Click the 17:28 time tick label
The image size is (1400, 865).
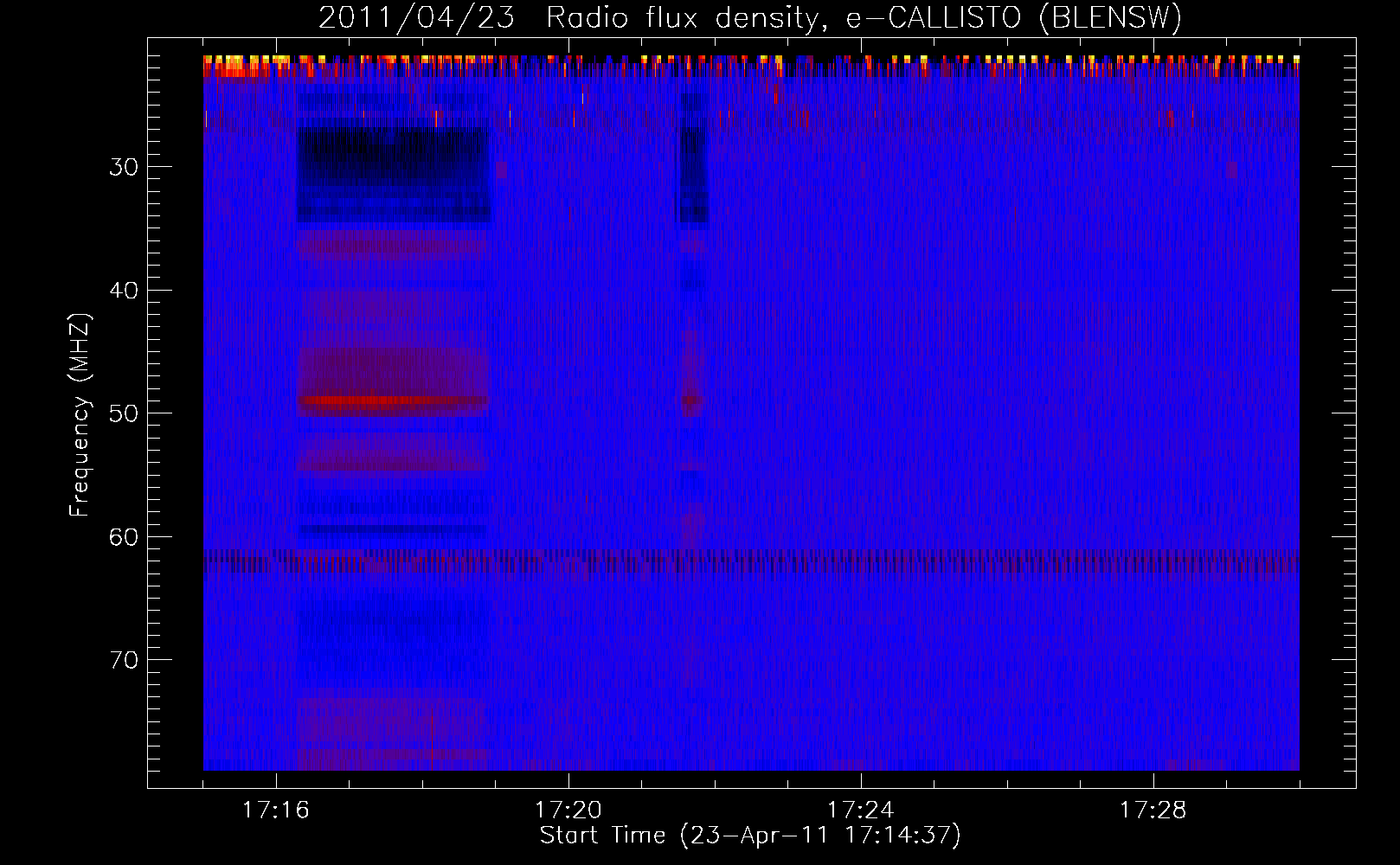point(1153,810)
